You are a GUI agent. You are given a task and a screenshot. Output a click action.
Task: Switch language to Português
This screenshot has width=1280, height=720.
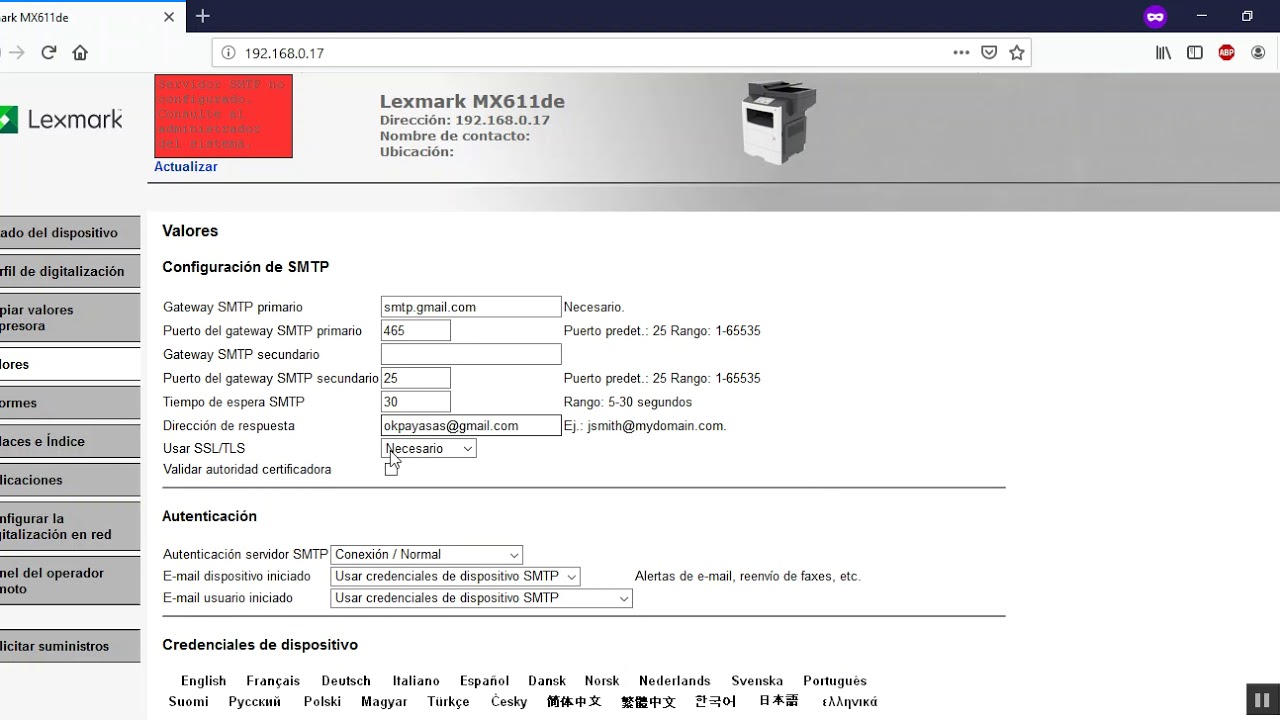(835, 681)
